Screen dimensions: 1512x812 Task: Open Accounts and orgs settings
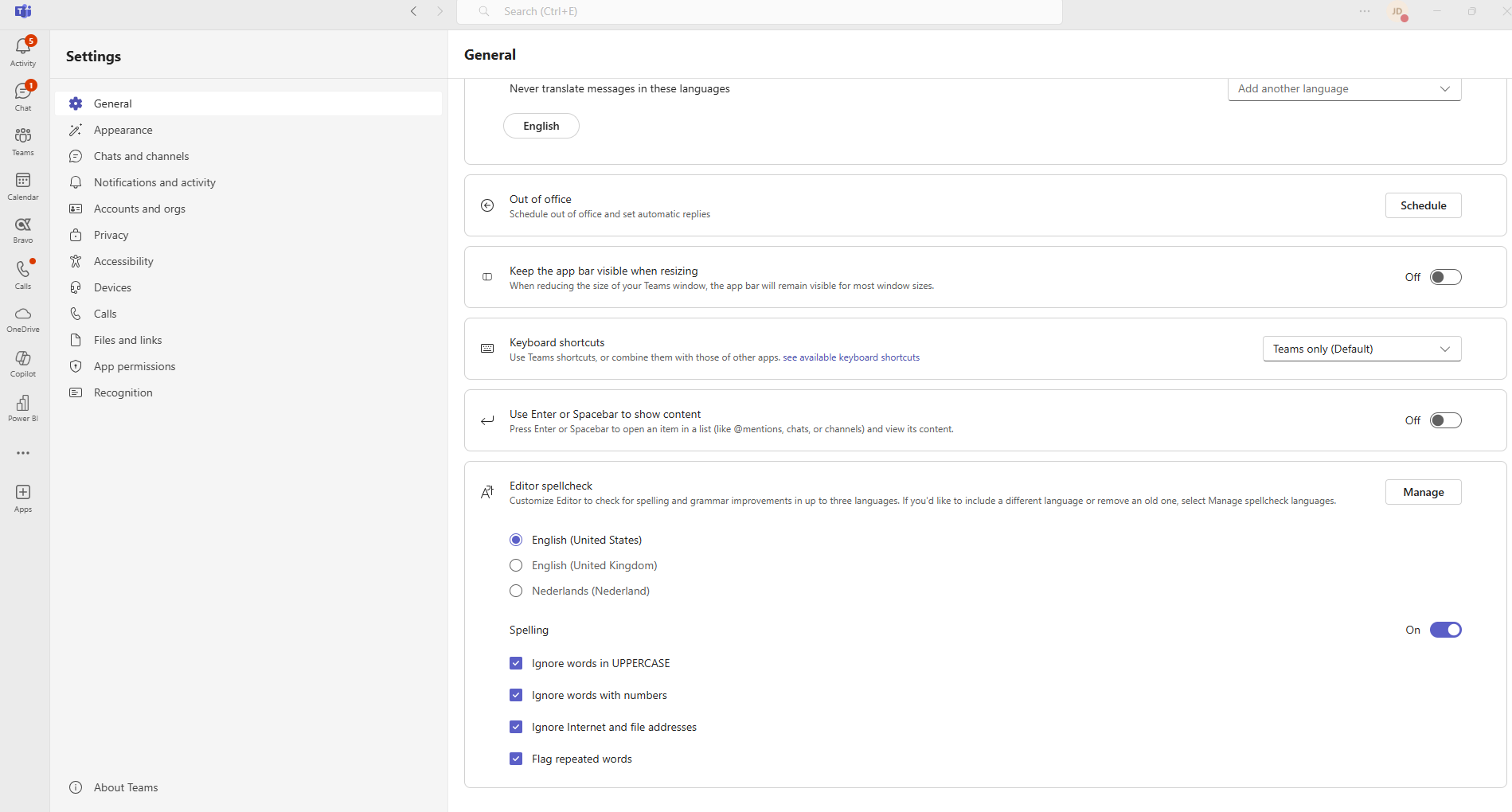(248, 209)
